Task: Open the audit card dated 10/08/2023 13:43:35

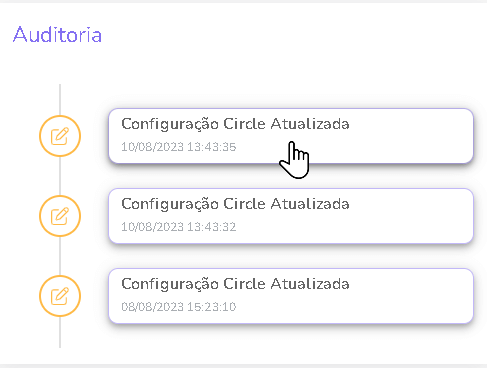Action: coord(291,136)
